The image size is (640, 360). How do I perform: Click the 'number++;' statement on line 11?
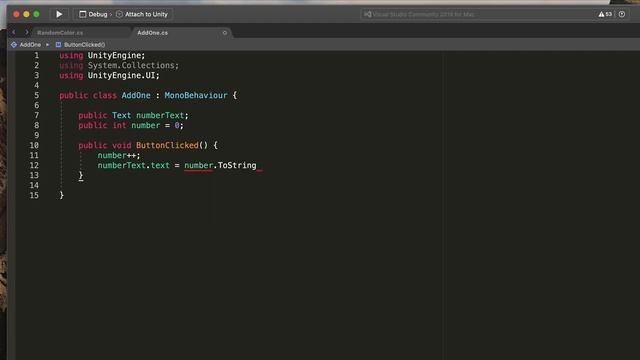coord(119,156)
